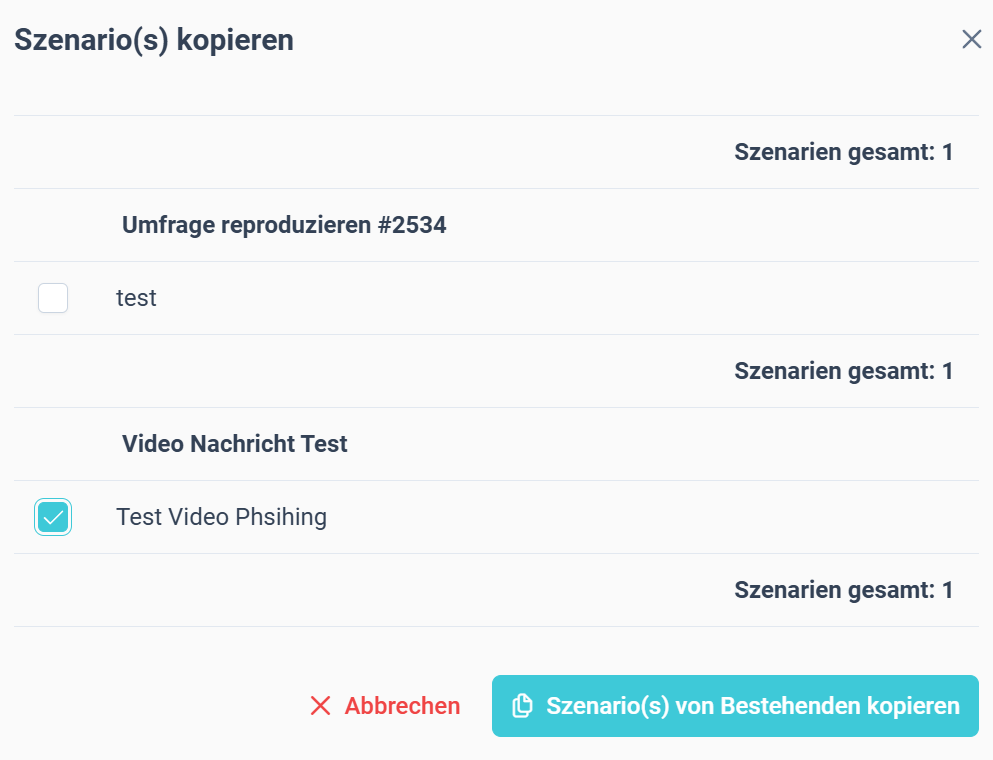Click Szenarien gesamt beneath the test row
This screenshot has height=760, width=993.
844,371
